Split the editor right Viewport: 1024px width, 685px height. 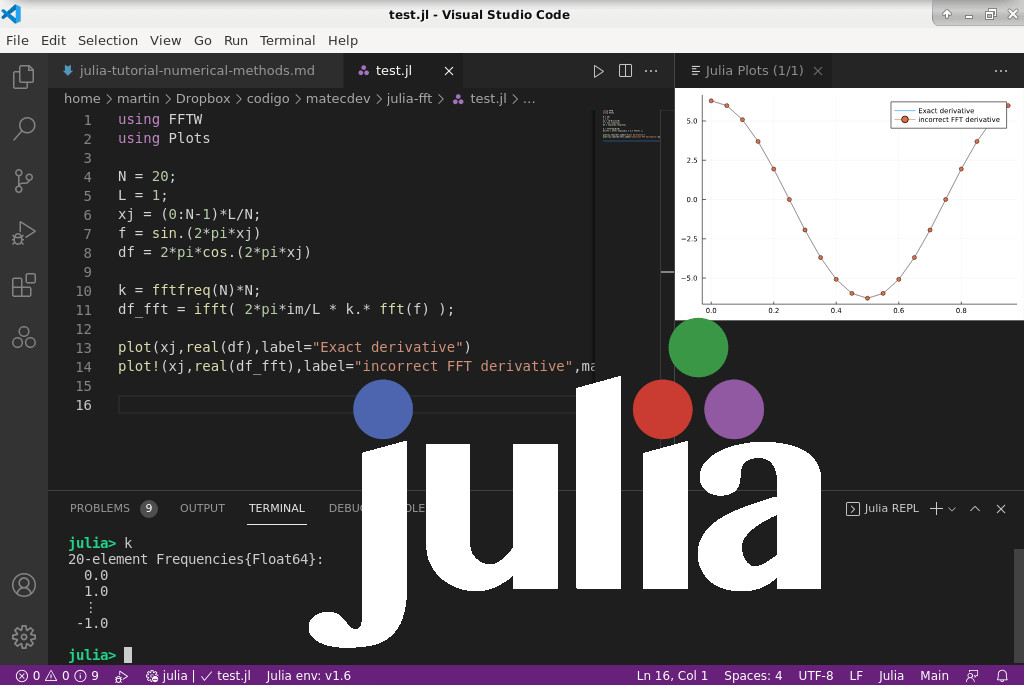[x=625, y=71]
